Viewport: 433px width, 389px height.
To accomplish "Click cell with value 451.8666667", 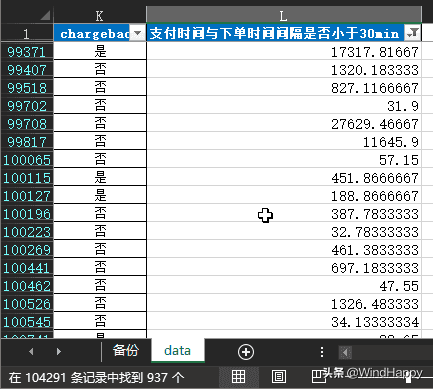I will (x=284, y=178).
